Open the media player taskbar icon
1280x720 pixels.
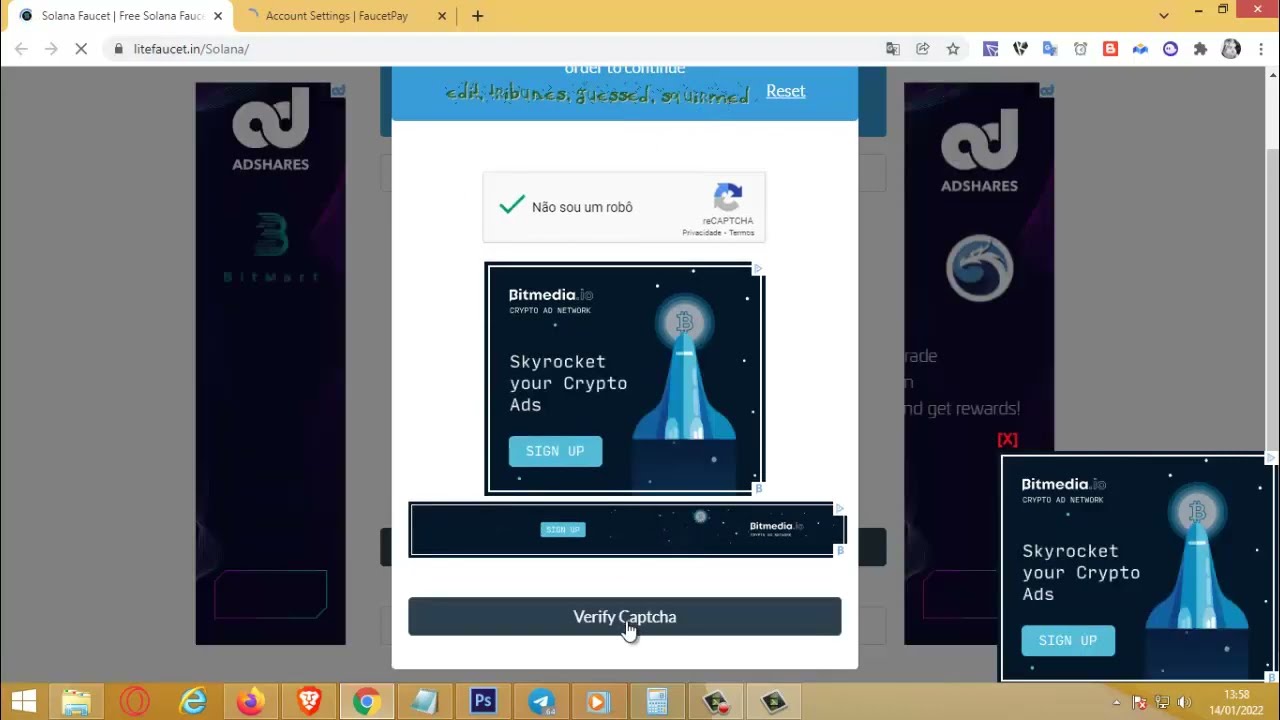tap(598, 702)
